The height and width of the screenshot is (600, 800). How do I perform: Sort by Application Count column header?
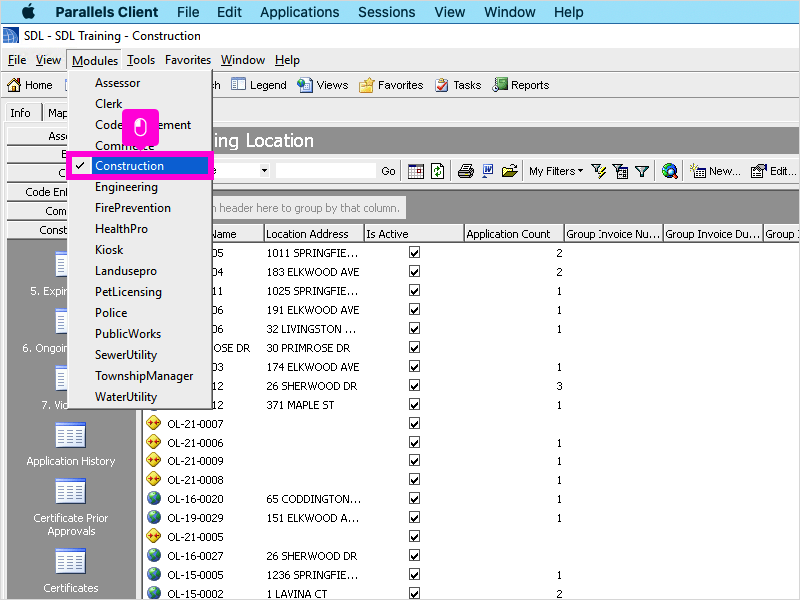point(514,234)
